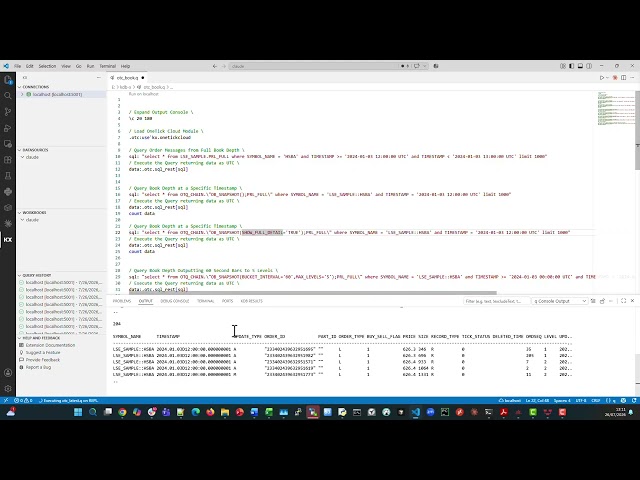This screenshot has height=480, width=640.
Task: Toggle the secondary side bar
Action: pos(589,66)
